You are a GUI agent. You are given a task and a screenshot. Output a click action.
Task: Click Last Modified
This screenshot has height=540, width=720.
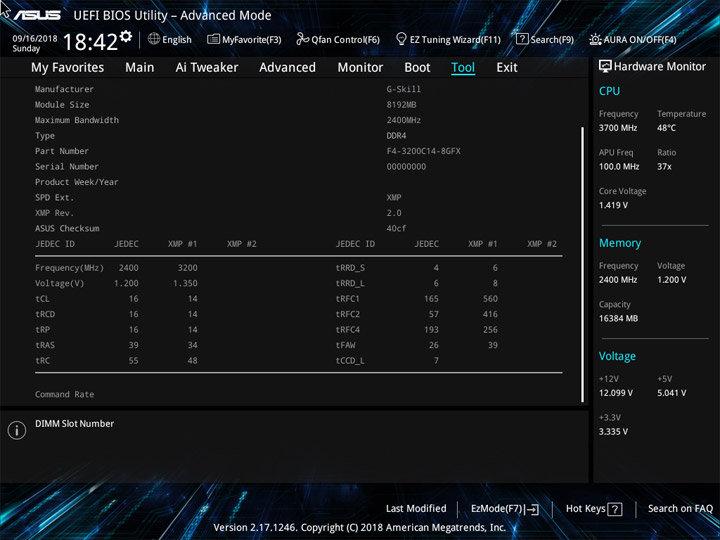coord(416,508)
